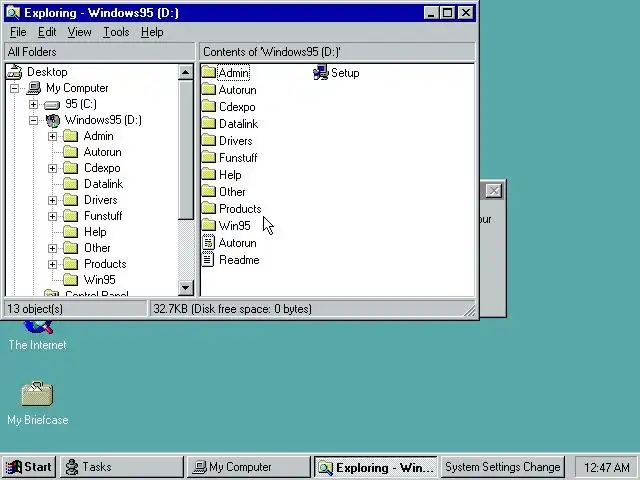This screenshot has height=480, width=640.
Task: Select Datalink folder icon in tree pane
Action: coord(71,184)
